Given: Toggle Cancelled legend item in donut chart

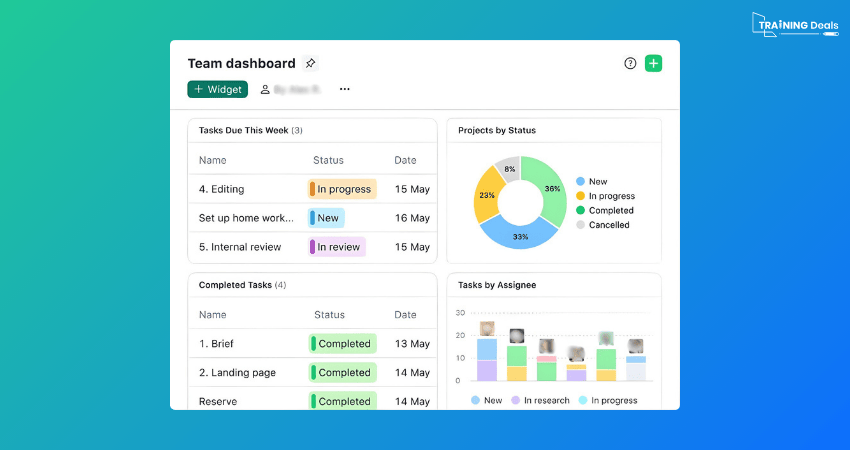Looking at the screenshot, I should (608, 225).
